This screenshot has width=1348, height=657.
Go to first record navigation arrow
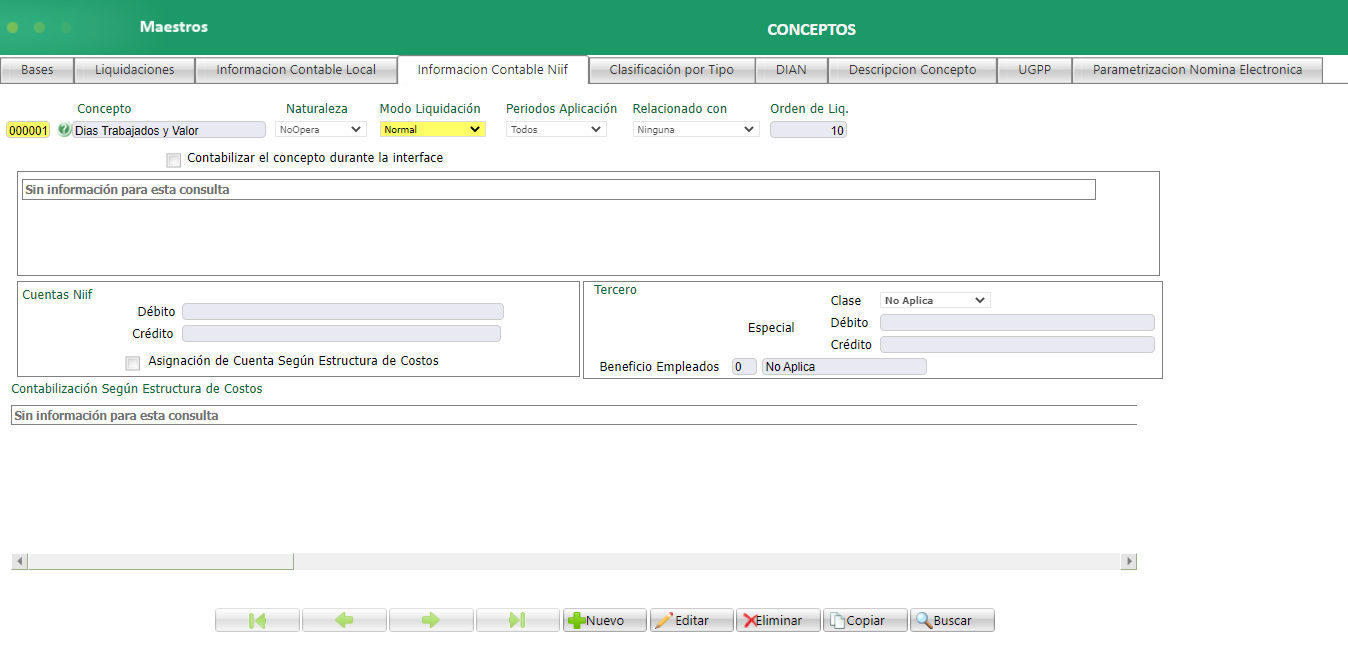(257, 620)
